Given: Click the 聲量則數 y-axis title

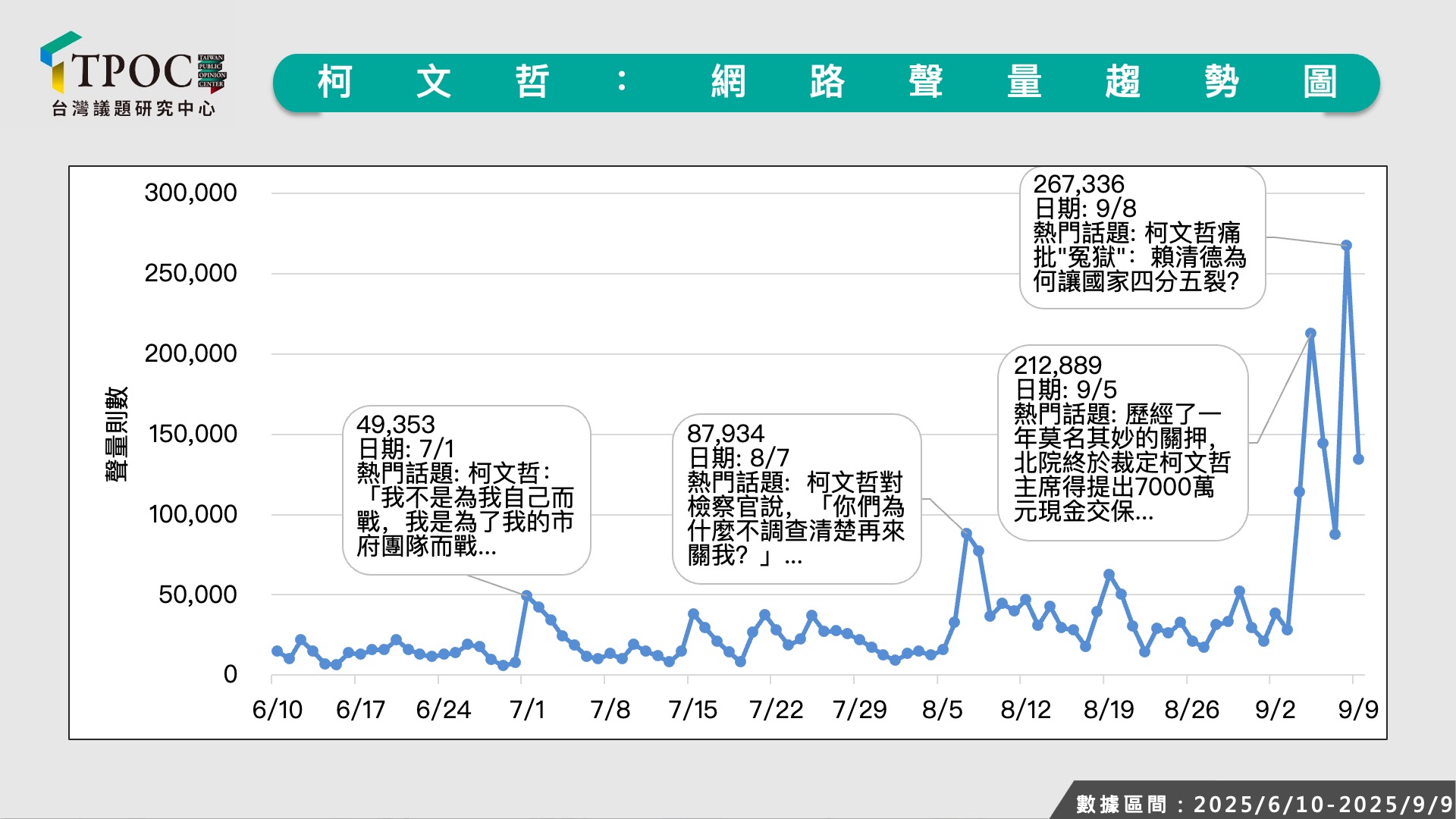Looking at the screenshot, I should pos(117,434).
